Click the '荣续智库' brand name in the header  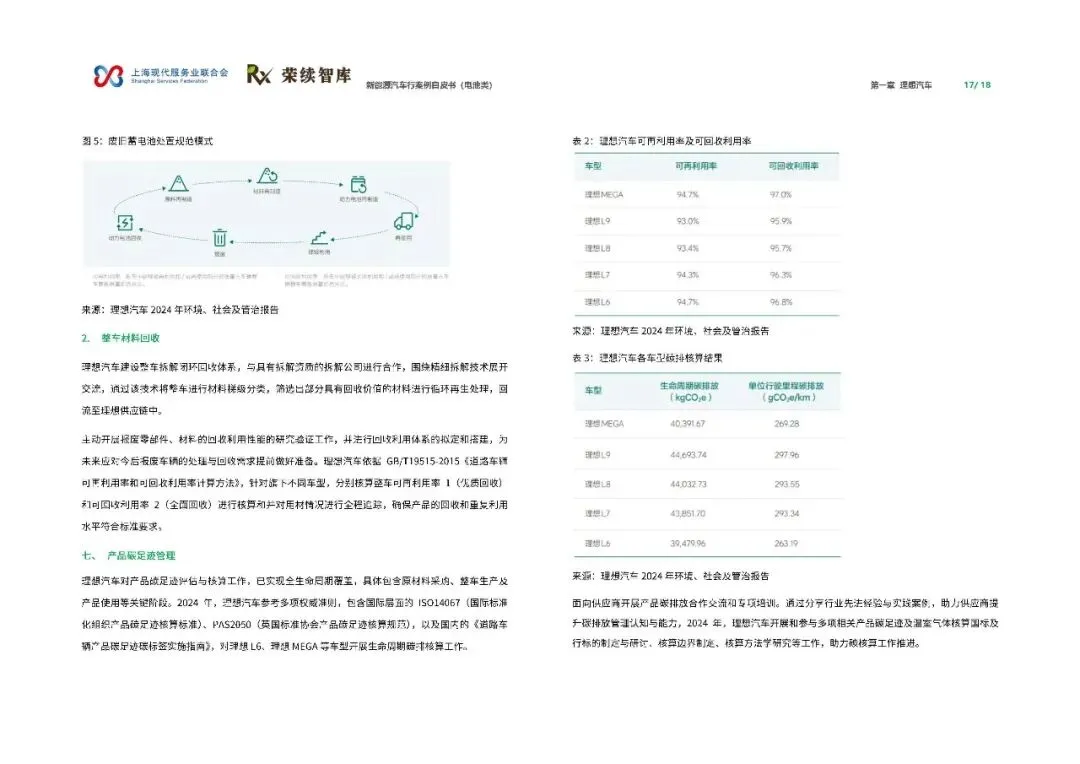click(316, 75)
